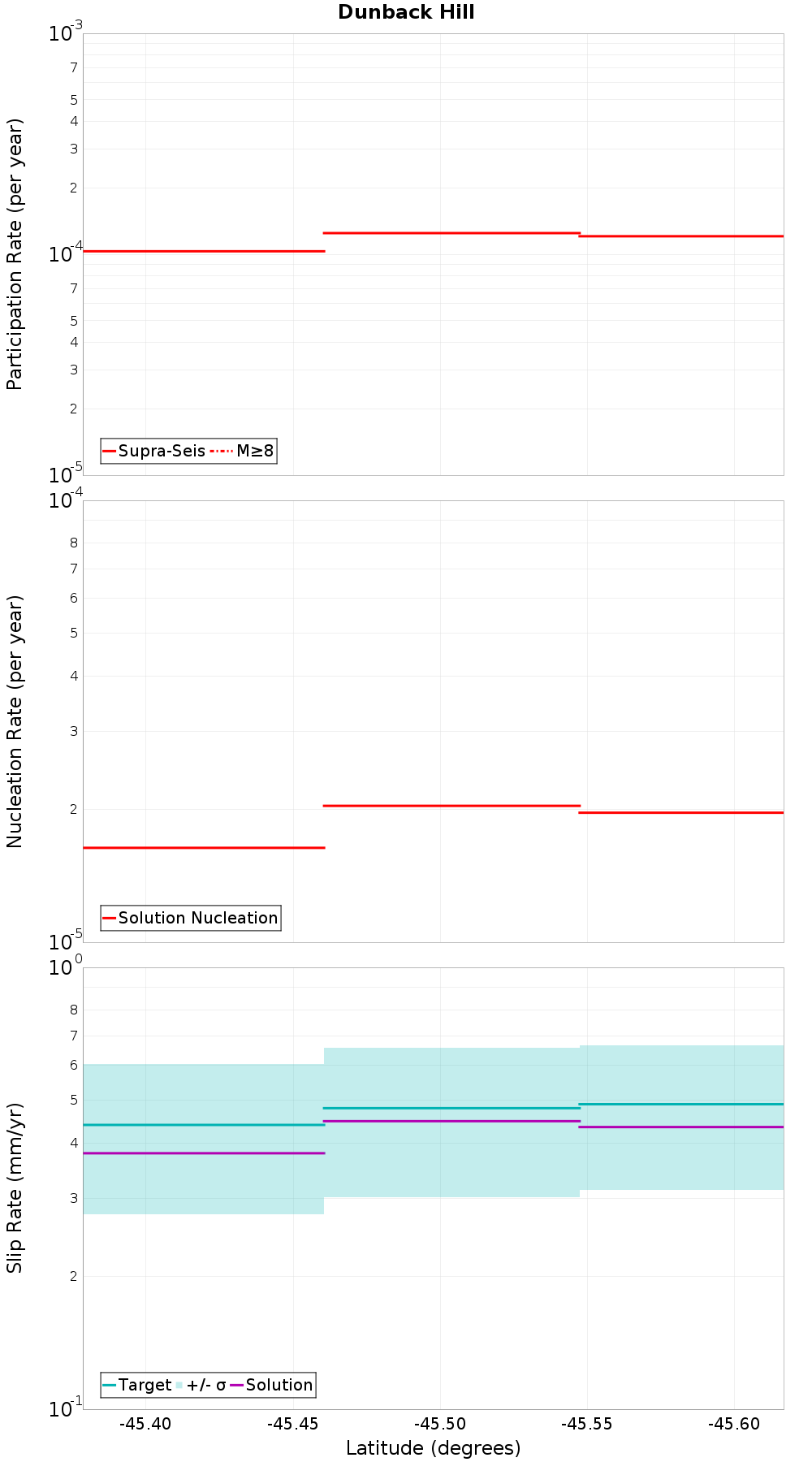Click the Solution Nucleation legend entry
Screen dimensions: 812x1462
pos(191,918)
